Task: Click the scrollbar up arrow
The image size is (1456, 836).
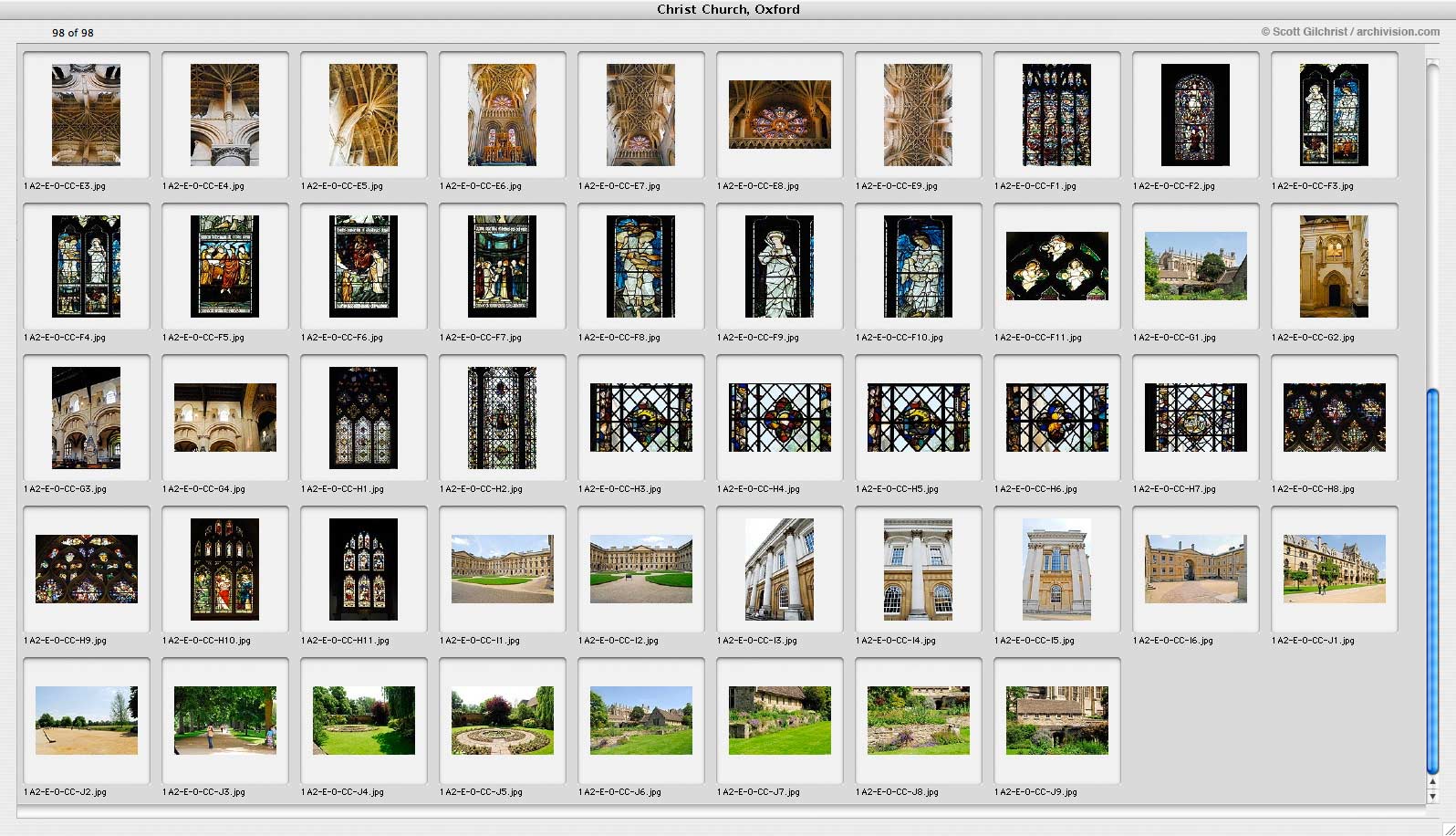Action: coord(1432,782)
